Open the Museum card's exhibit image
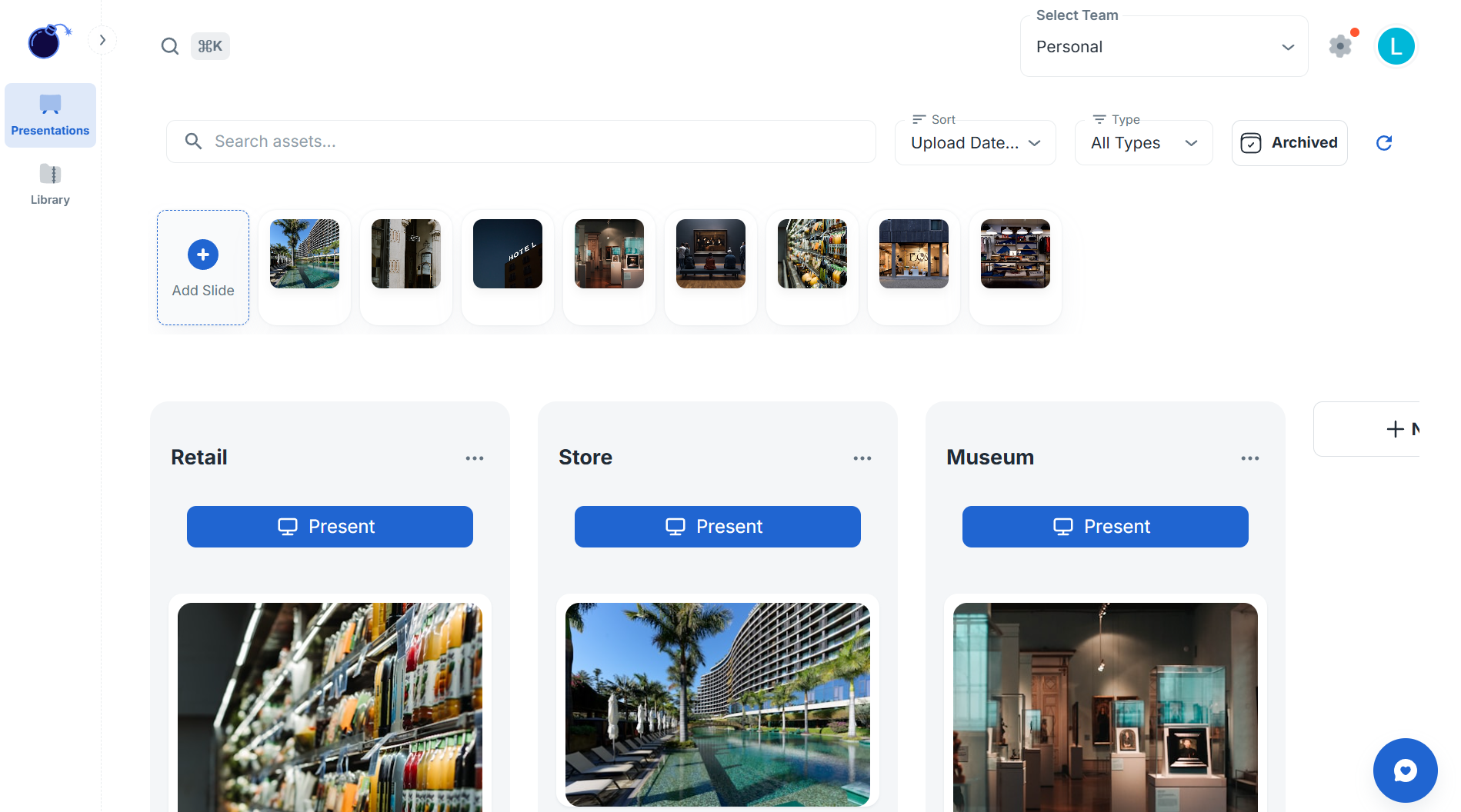 pyautogui.click(x=1106, y=707)
